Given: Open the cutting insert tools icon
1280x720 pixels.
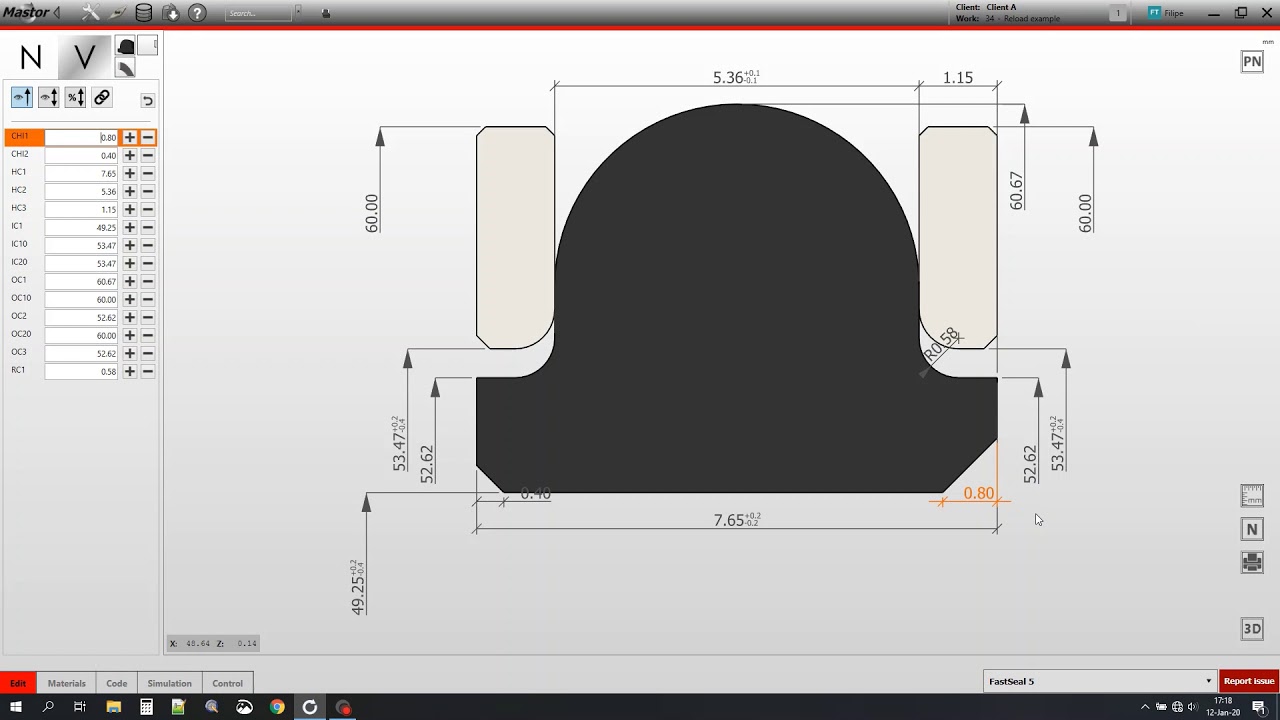Looking at the screenshot, I should (118, 13).
